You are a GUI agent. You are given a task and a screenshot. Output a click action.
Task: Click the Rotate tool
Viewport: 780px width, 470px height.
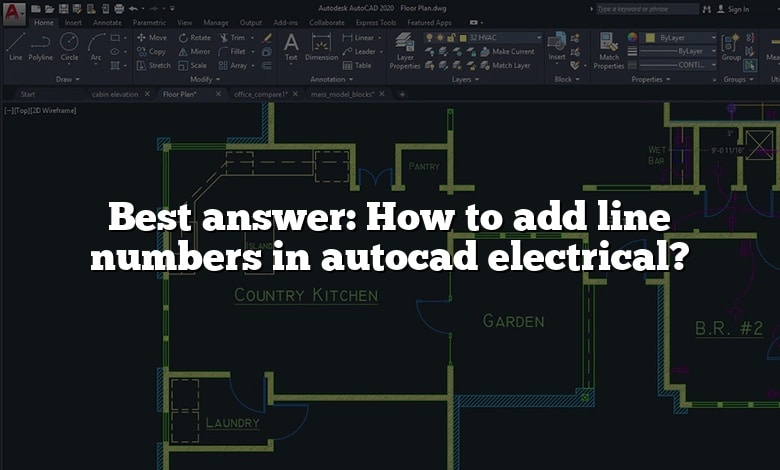pyautogui.click(x=195, y=38)
